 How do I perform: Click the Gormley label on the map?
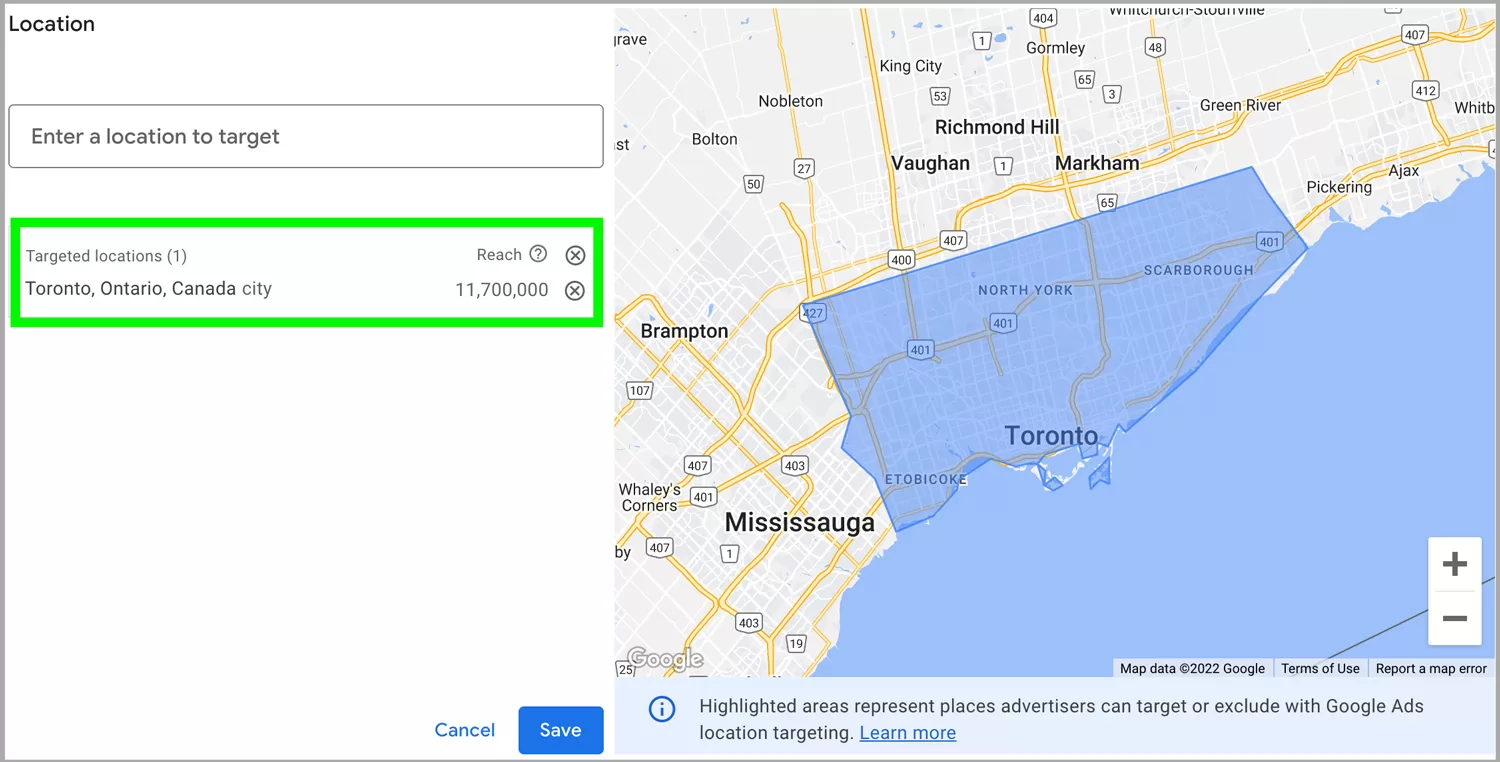[1055, 48]
